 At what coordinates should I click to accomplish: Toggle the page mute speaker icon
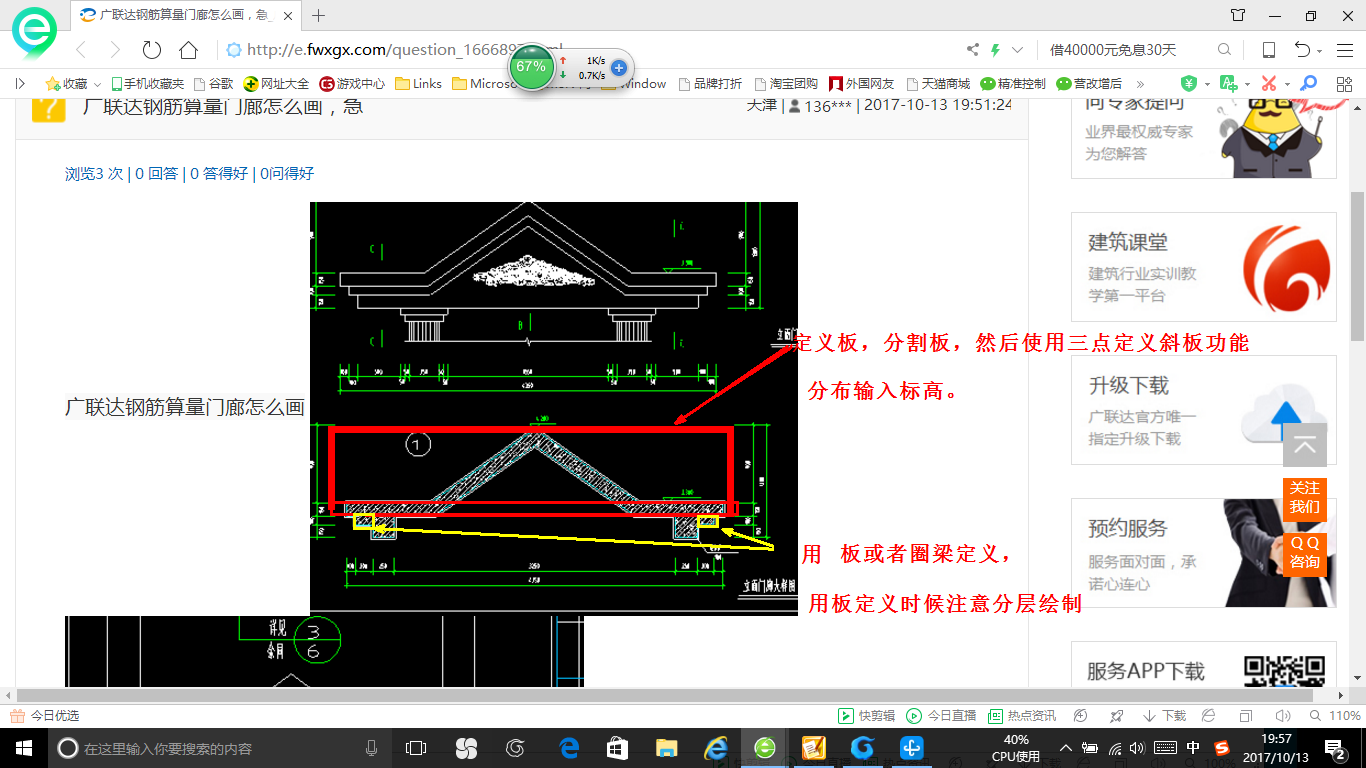(x=1283, y=716)
